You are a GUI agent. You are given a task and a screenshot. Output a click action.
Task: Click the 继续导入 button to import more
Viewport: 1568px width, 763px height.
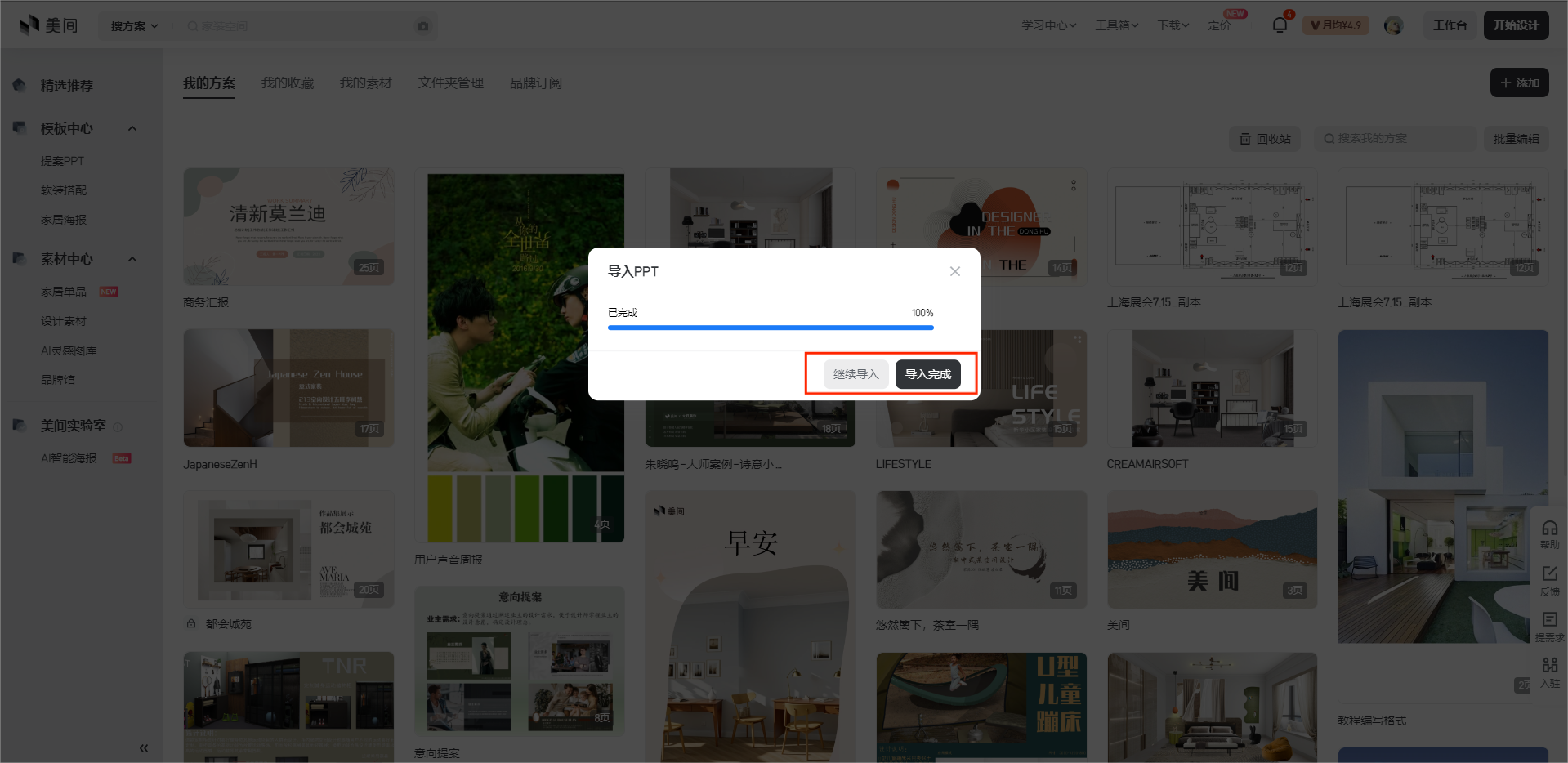point(855,373)
